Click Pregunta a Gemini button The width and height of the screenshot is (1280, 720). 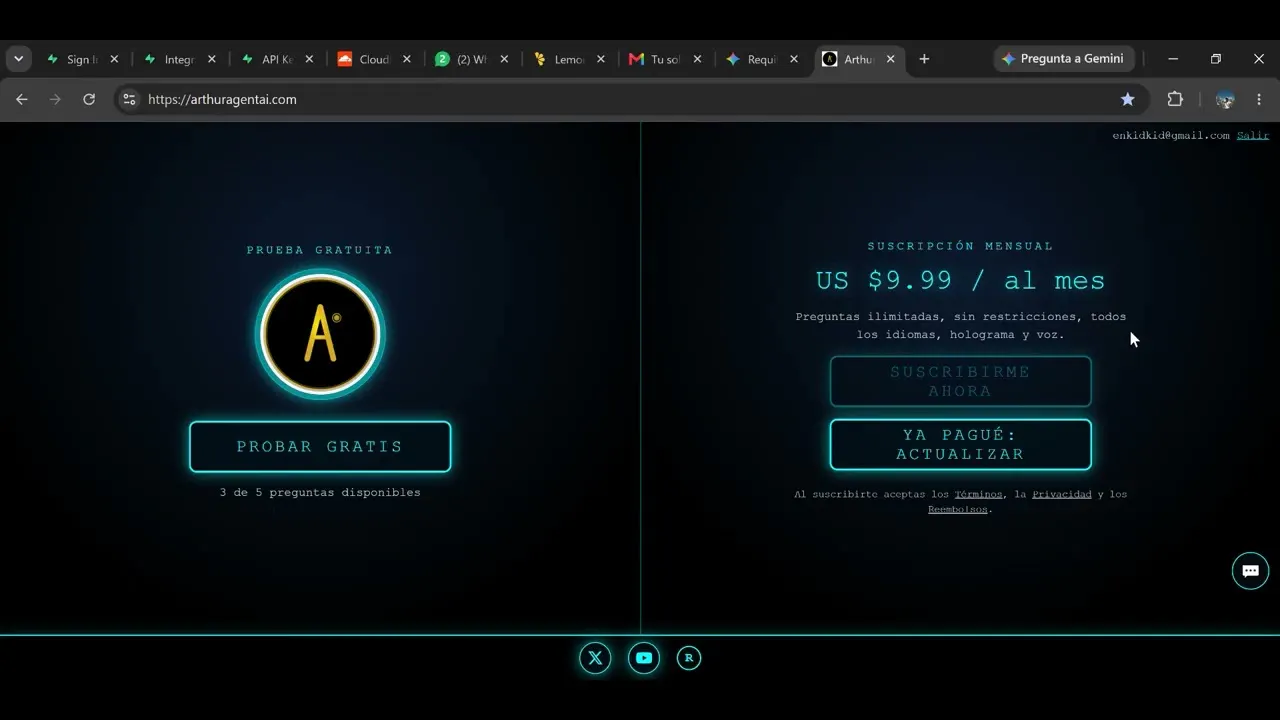[x=1065, y=59]
